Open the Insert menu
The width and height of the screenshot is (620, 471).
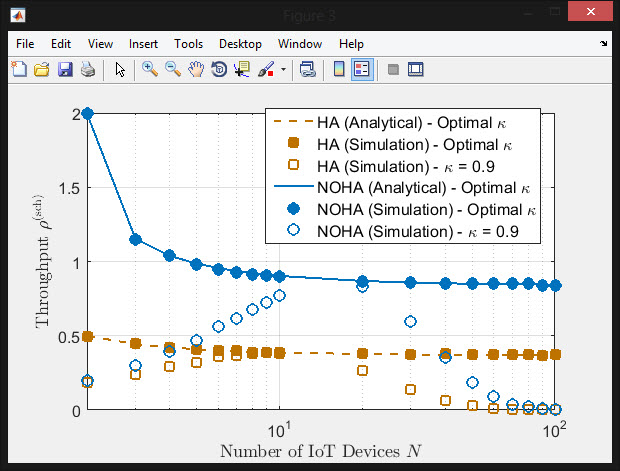click(143, 44)
